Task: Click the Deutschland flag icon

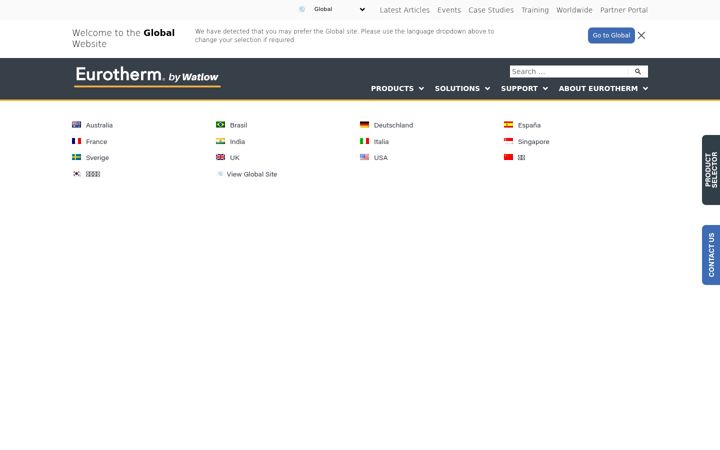Action: (x=364, y=124)
